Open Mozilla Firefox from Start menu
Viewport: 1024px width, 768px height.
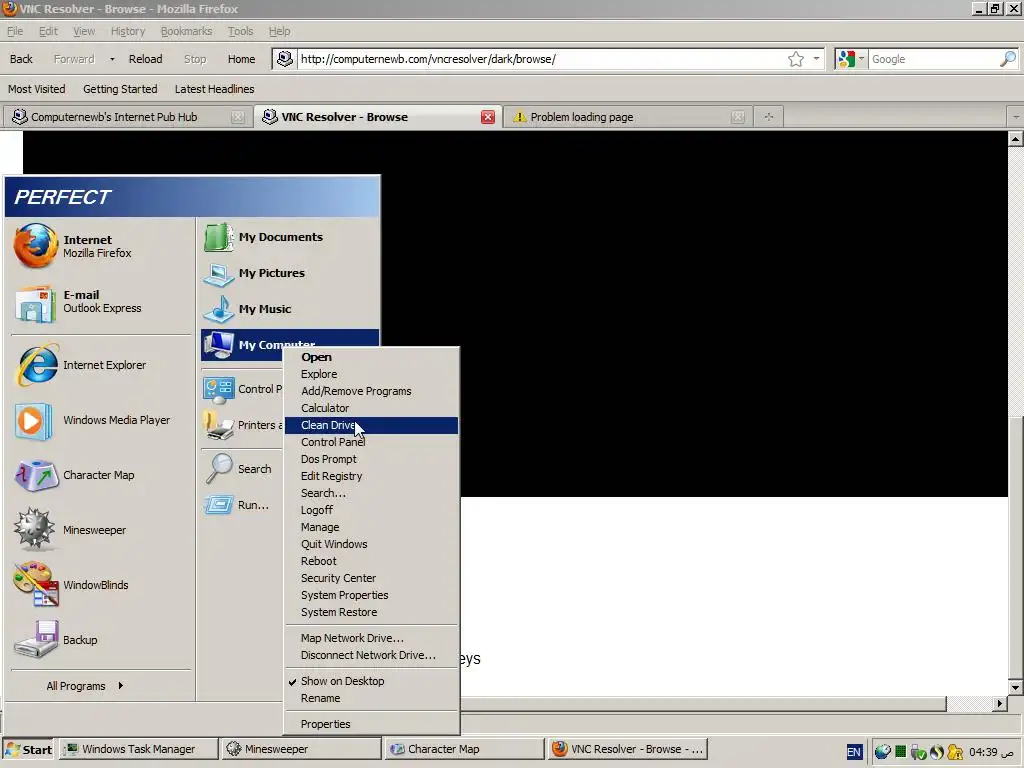(36, 246)
